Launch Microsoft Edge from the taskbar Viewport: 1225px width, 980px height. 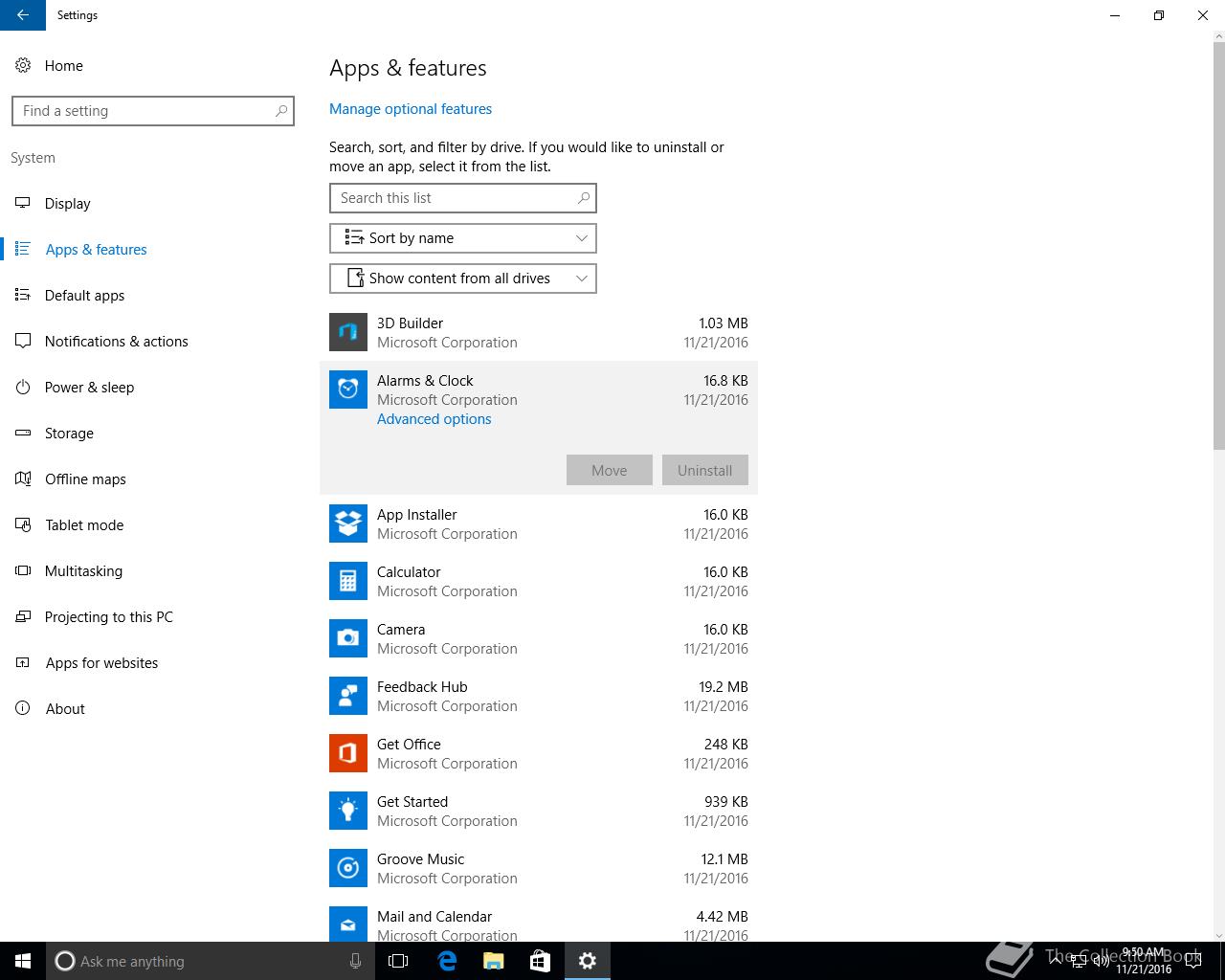click(x=446, y=961)
